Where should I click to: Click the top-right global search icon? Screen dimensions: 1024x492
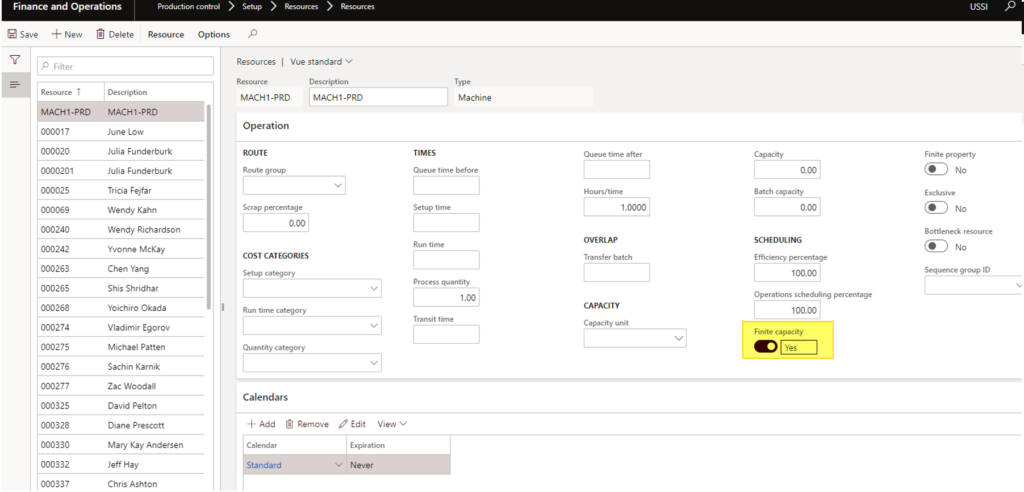click(x=1008, y=8)
